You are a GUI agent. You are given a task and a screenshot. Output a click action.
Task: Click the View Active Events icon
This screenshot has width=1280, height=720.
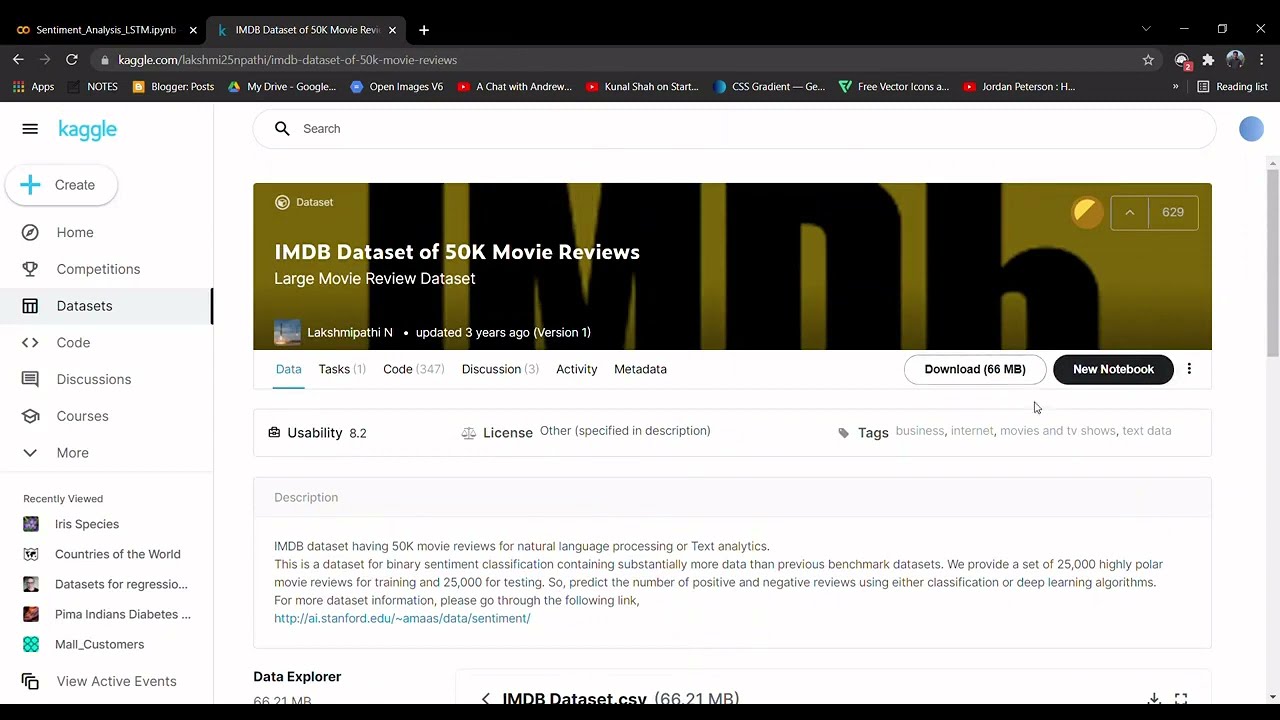pyautogui.click(x=30, y=681)
